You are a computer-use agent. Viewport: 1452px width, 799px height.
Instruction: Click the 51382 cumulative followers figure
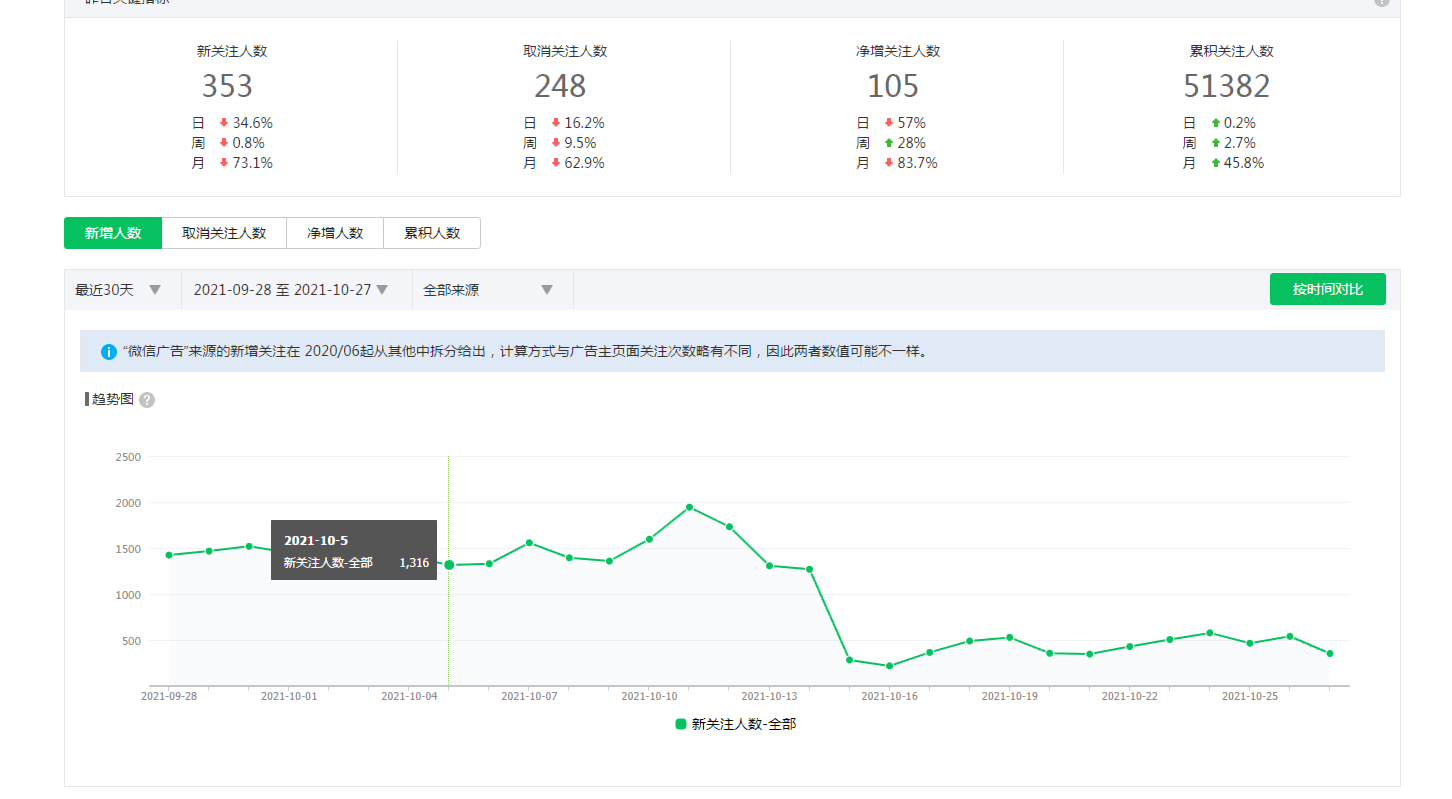pos(1226,87)
